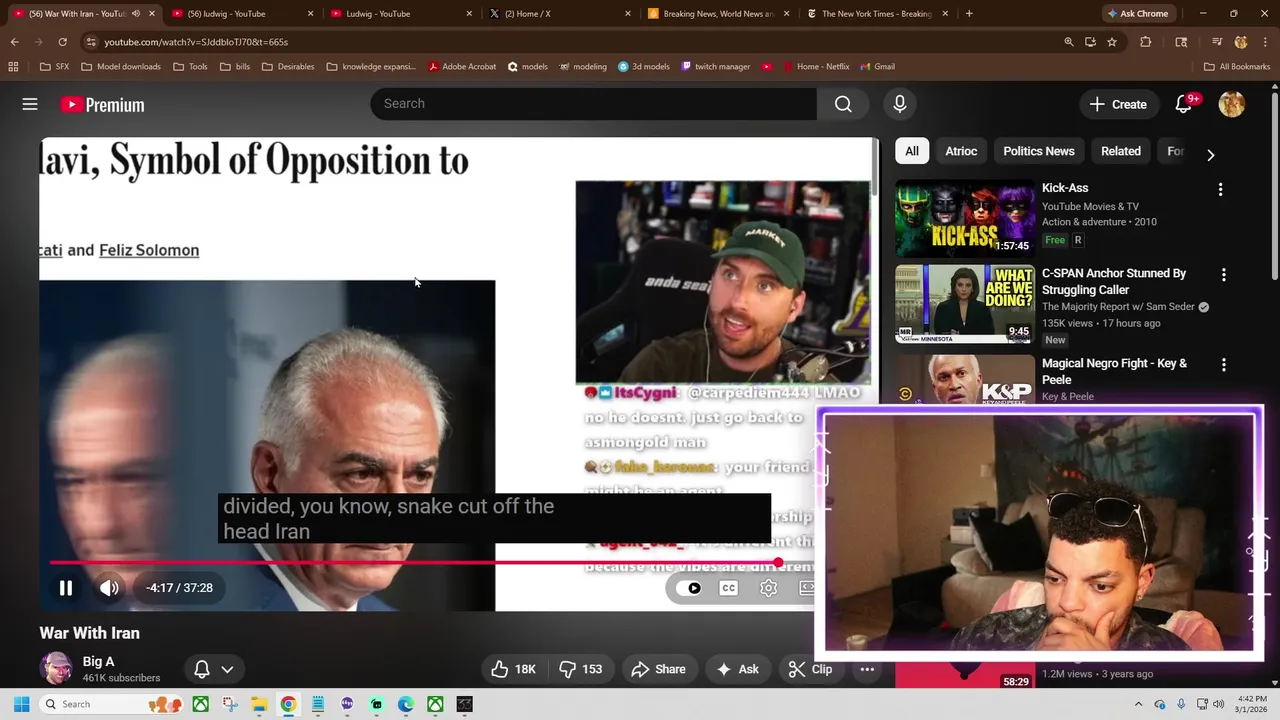Image resolution: width=1280 pixels, height=720 pixels.
Task: Mute the video volume
Action: [x=109, y=588]
